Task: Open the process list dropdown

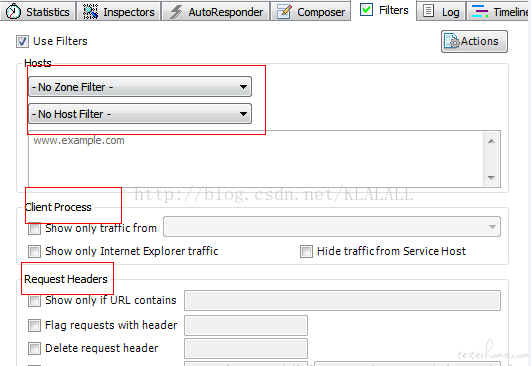Action: pos(332,227)
